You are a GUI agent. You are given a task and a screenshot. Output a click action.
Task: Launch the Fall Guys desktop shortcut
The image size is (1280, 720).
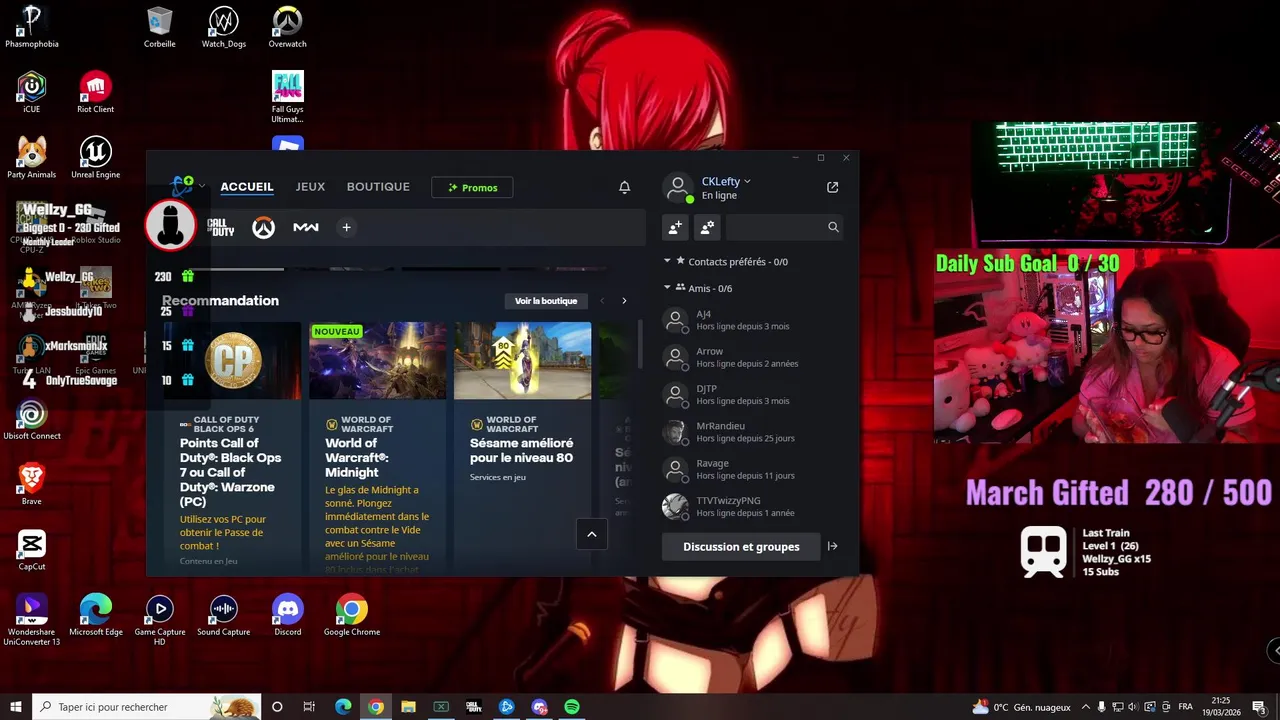[288, 97]
